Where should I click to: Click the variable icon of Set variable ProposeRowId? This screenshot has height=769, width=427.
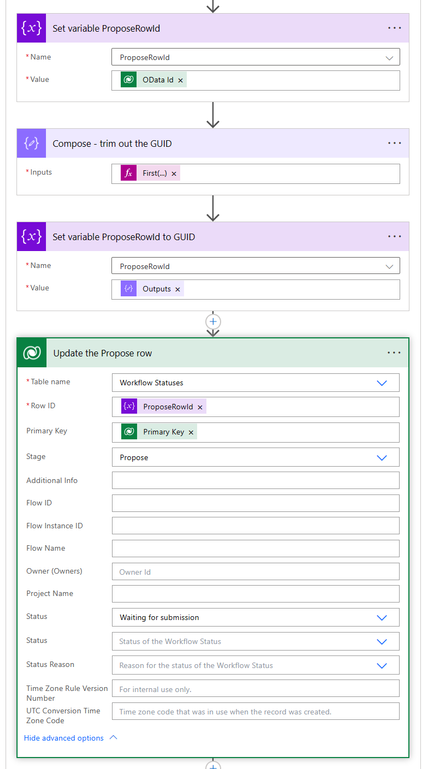tap(31, 28)
